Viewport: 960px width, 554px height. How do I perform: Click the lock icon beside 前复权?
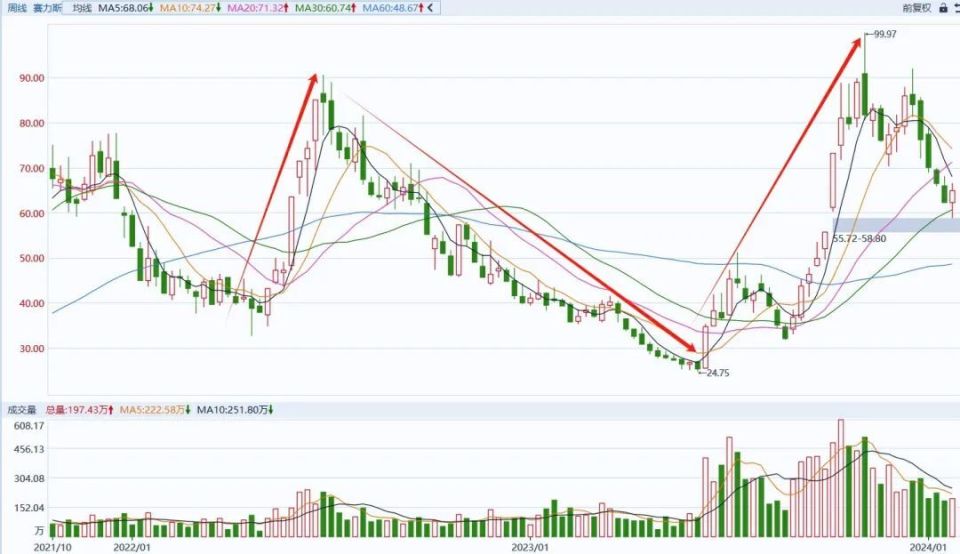tap(942, 8)
